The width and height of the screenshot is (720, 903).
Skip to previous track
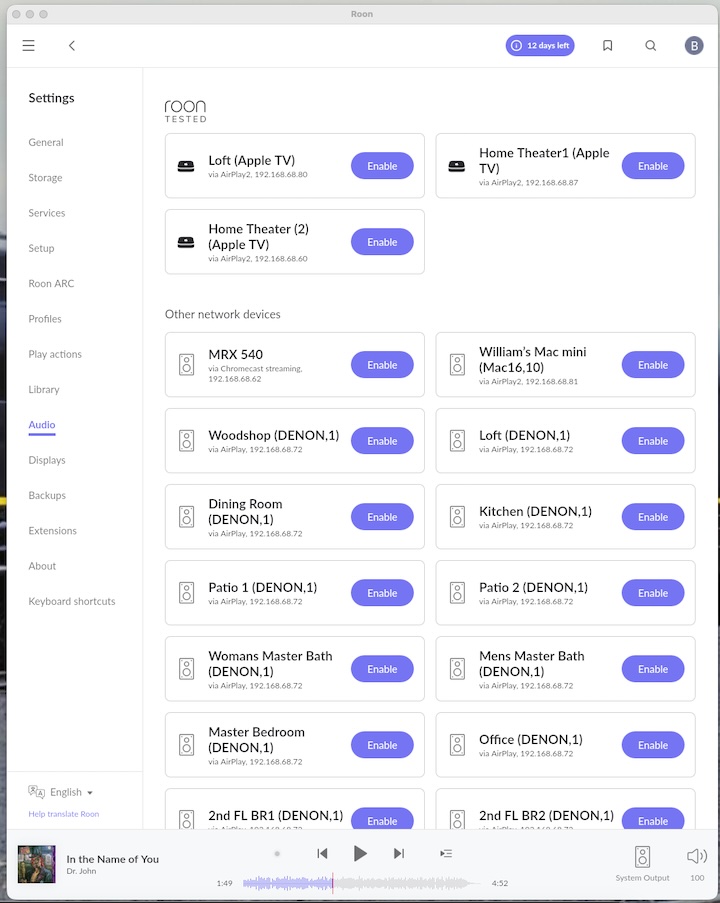(x=322, y=853)
